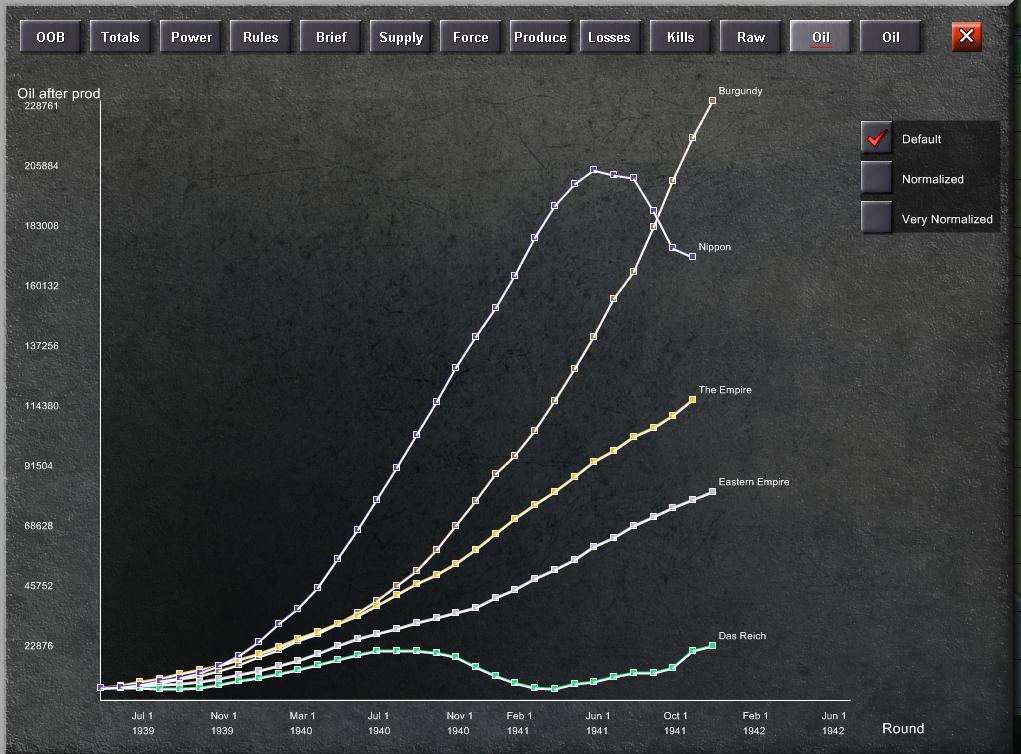Screen dimensions: 1021x754
Task: Click the 45752 axis value
Action: point(38,585)
